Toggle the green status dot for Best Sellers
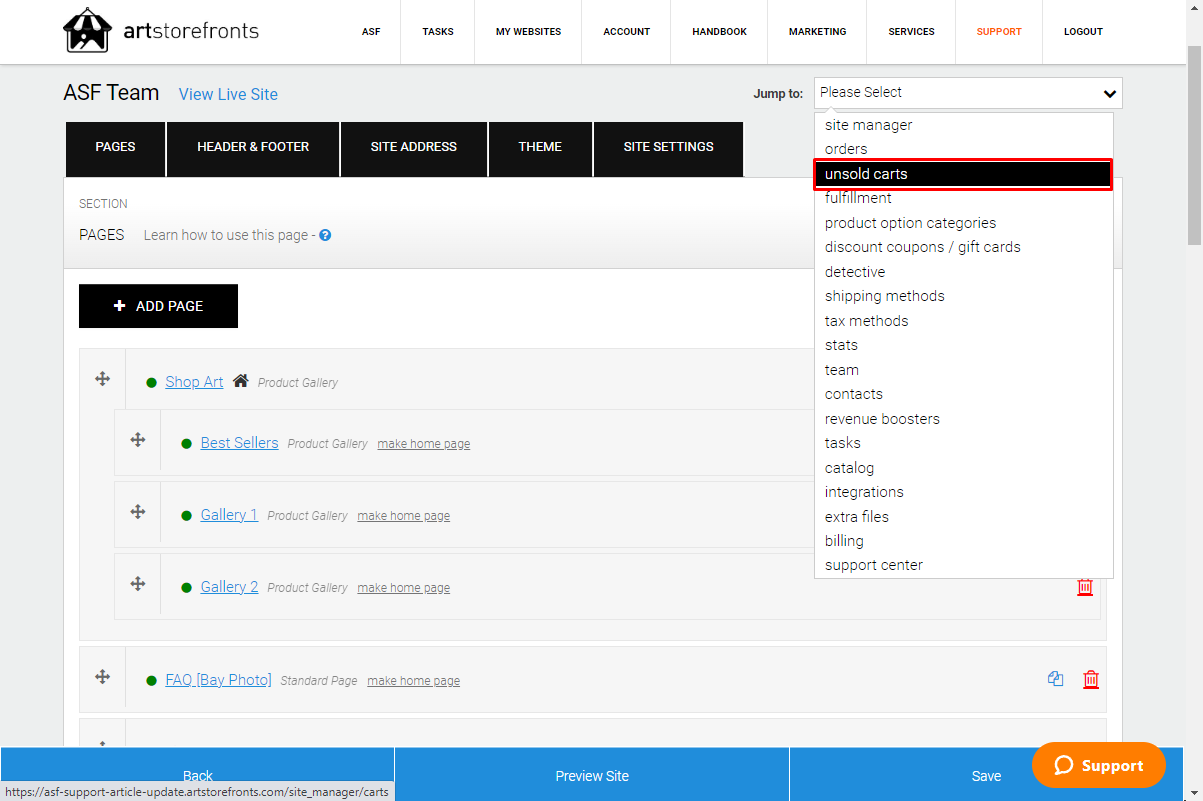This screenshot has height=801, width=1203. click(x=187, y=444)
